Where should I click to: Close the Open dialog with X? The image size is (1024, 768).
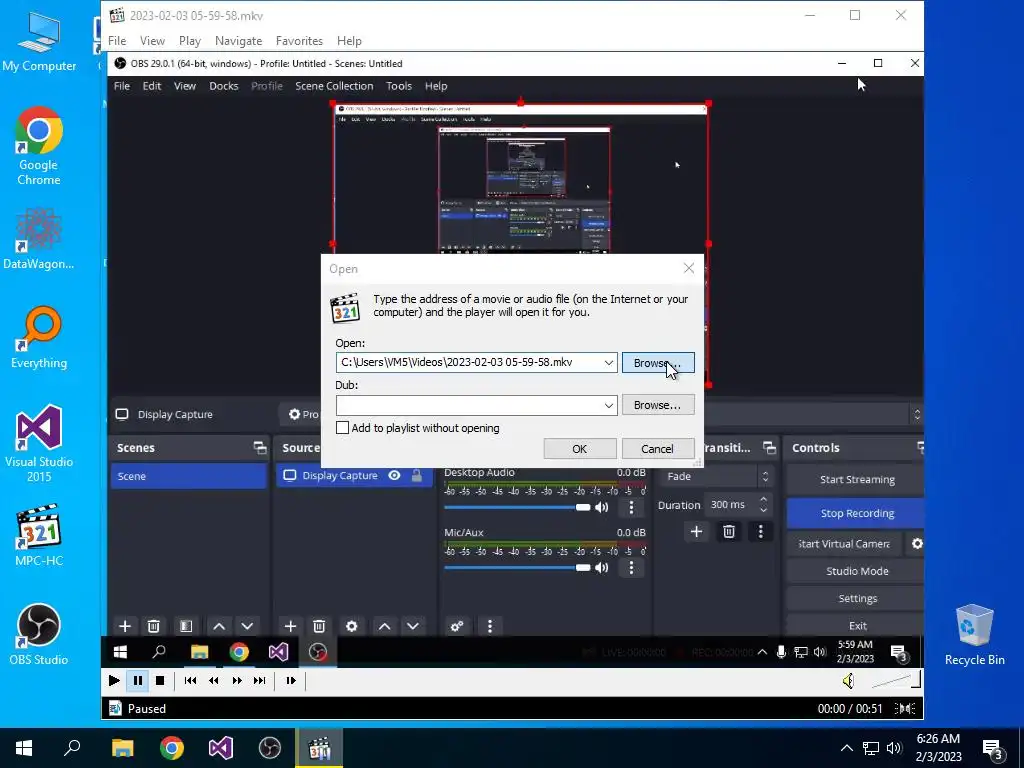coord(688,268)
